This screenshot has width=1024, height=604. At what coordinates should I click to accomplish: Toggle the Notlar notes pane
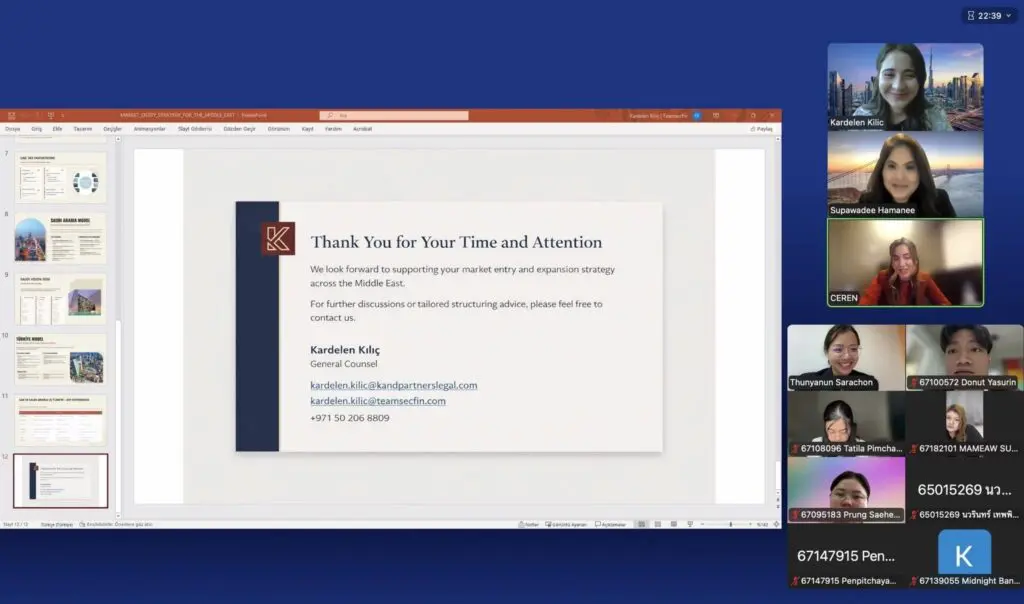click(530, 524)
